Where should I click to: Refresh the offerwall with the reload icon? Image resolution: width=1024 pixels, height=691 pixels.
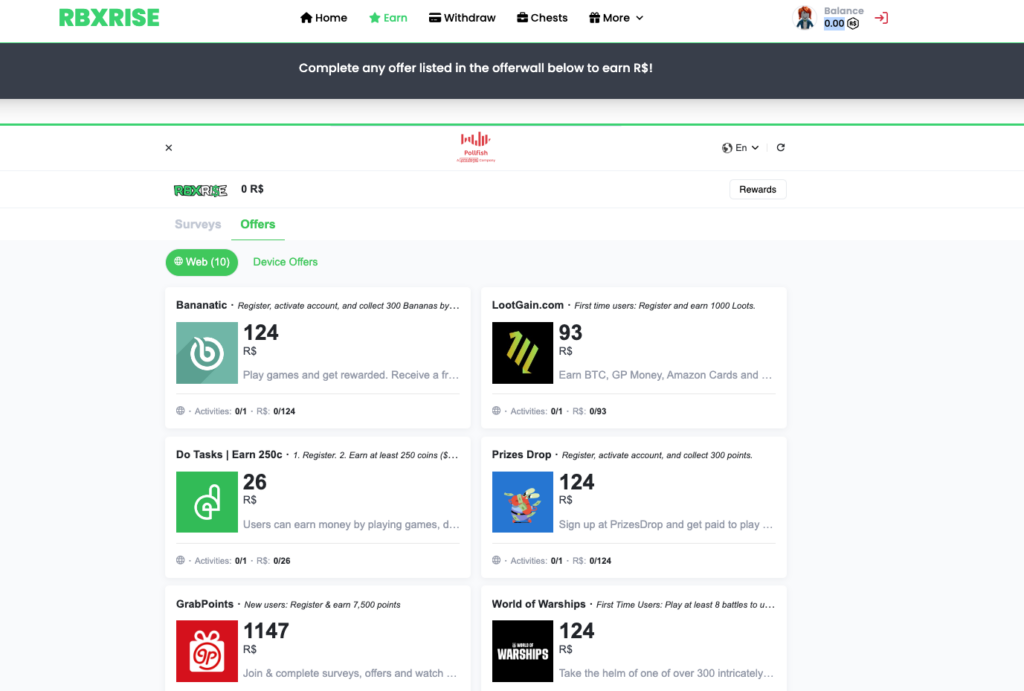(780, 148)
